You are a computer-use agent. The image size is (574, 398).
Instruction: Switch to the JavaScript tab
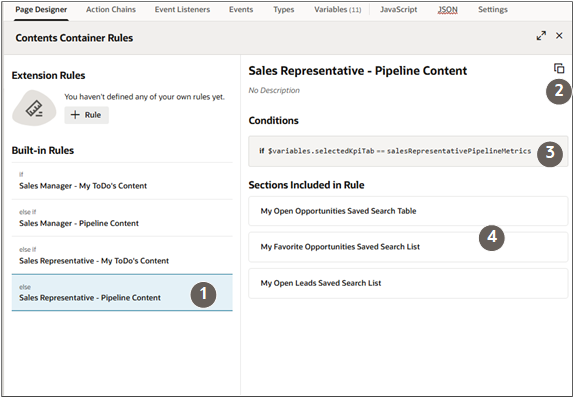tap(398, 10)
